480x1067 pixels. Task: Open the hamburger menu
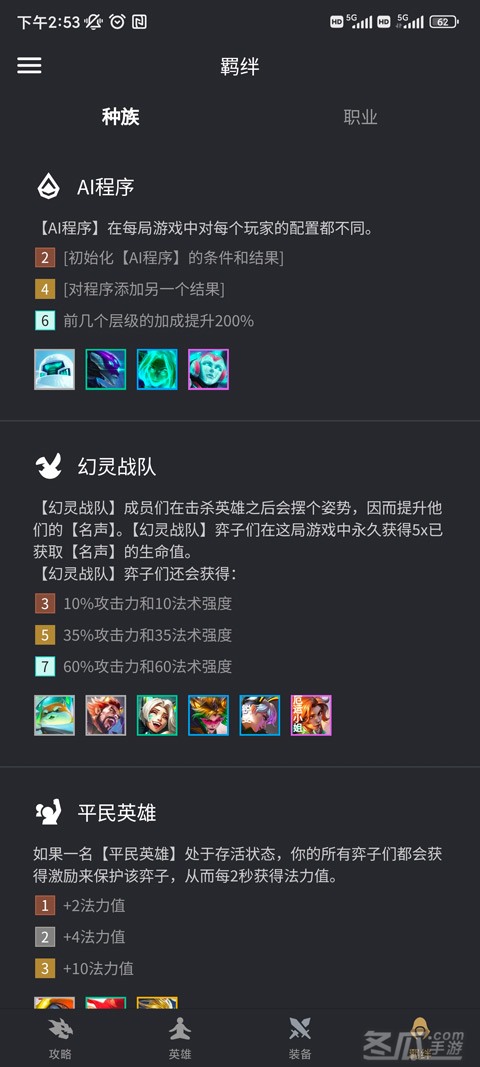(29, 65)
